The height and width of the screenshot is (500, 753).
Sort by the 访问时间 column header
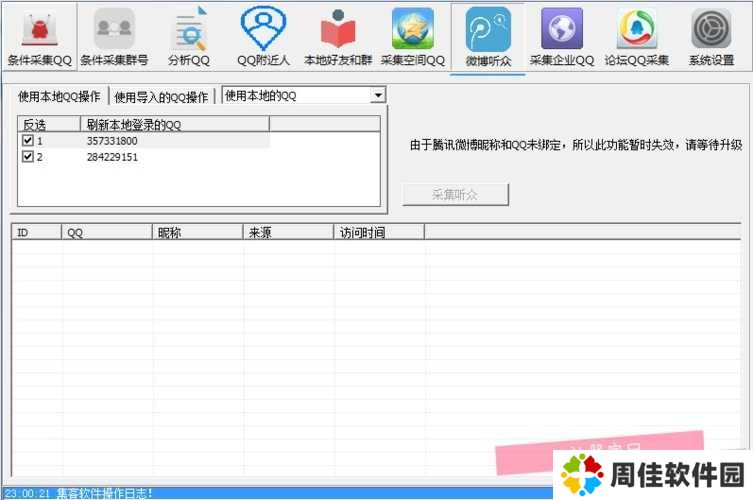(x=379, y=232)
